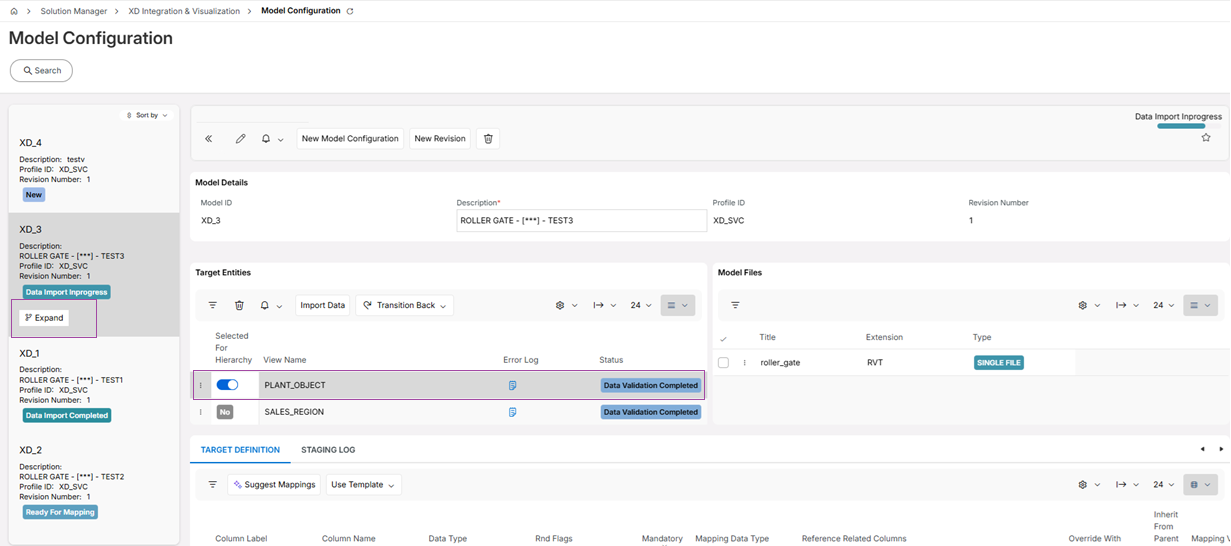The width and height of the screenshot is (1231, 546).
Task: Open error log for PLANT_OBJECT row
Action: tap(512, 385)
